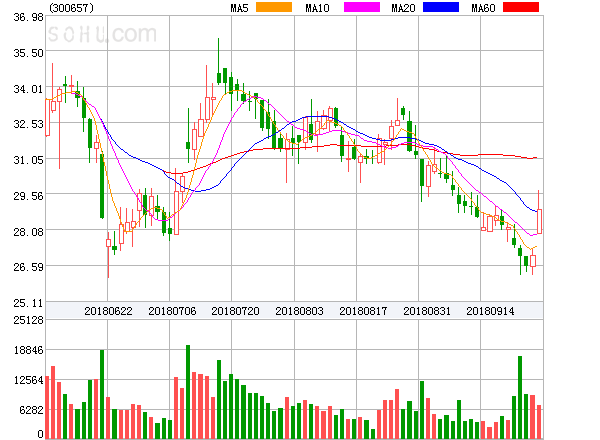
Task: Click the 29.56 price axis label
Action: click(x=28, y=196)
